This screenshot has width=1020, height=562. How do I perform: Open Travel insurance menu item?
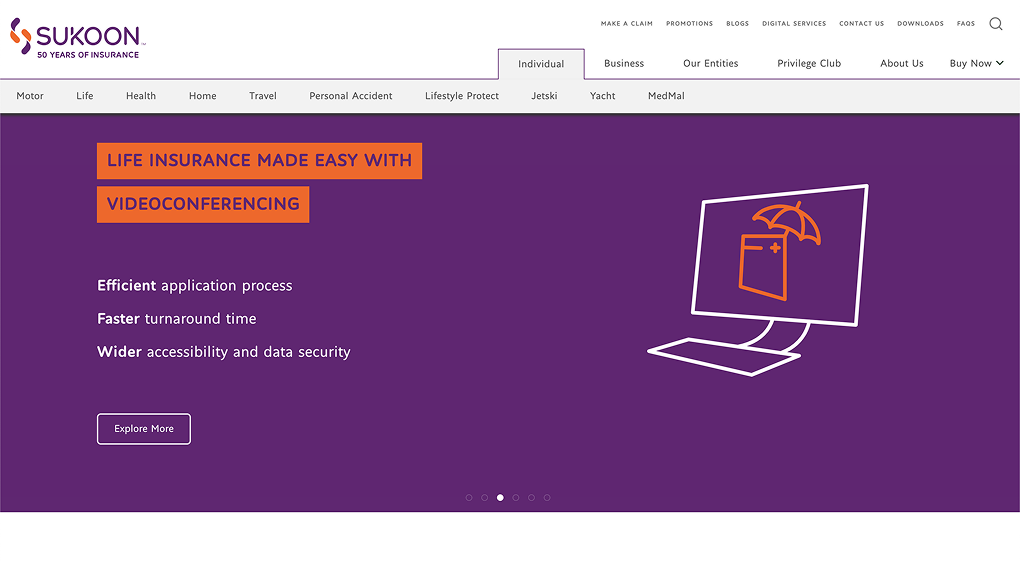[263, 96]
